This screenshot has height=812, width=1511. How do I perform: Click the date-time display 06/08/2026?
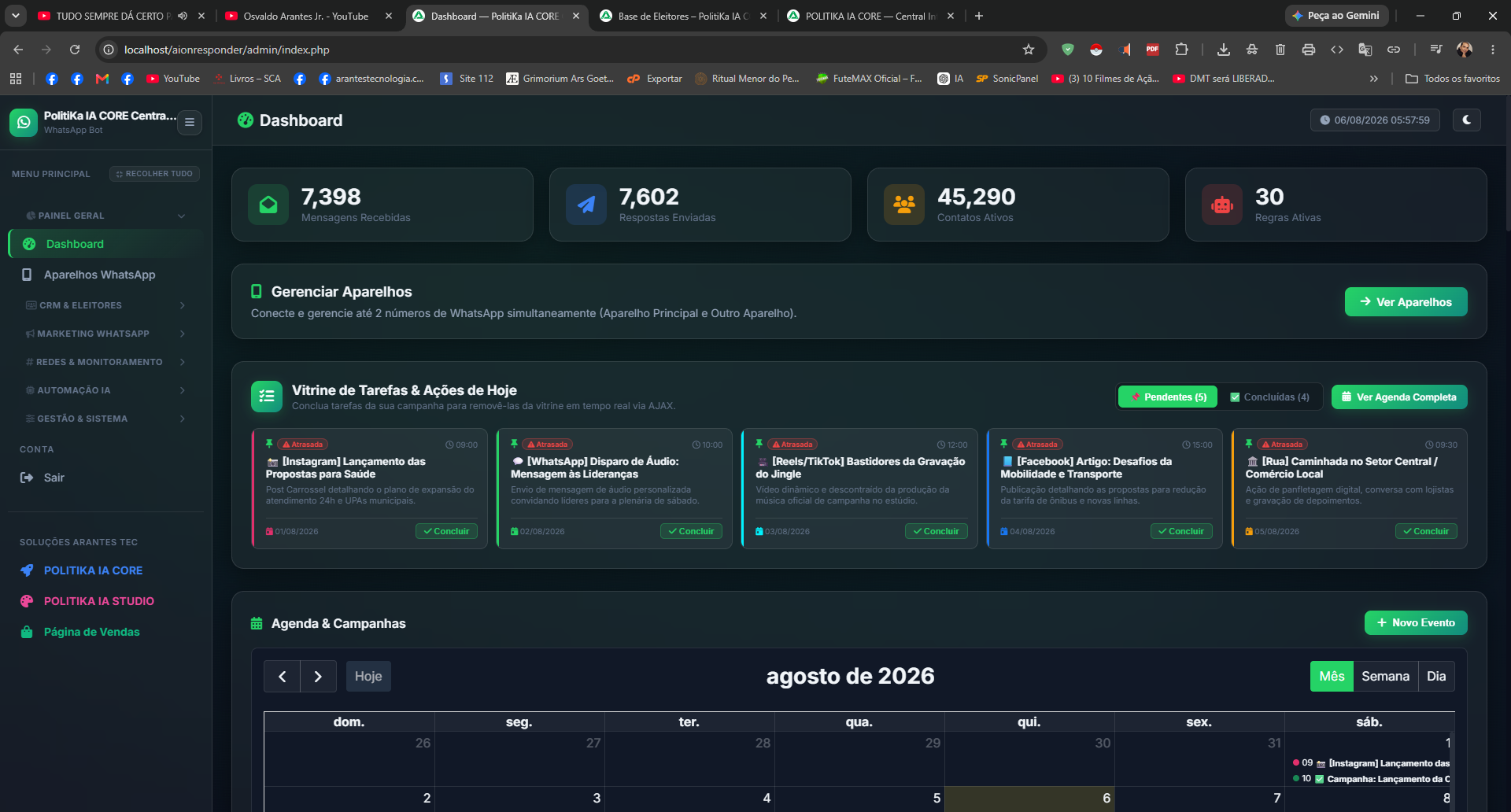(1375, 120)
